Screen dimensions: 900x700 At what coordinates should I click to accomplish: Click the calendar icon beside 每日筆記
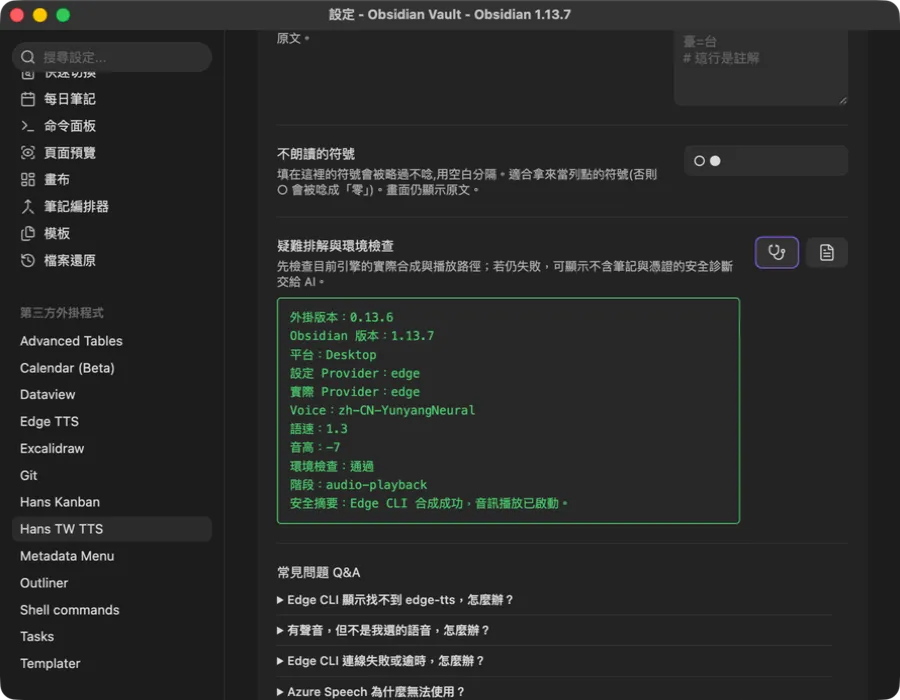(x=28, y=99)
